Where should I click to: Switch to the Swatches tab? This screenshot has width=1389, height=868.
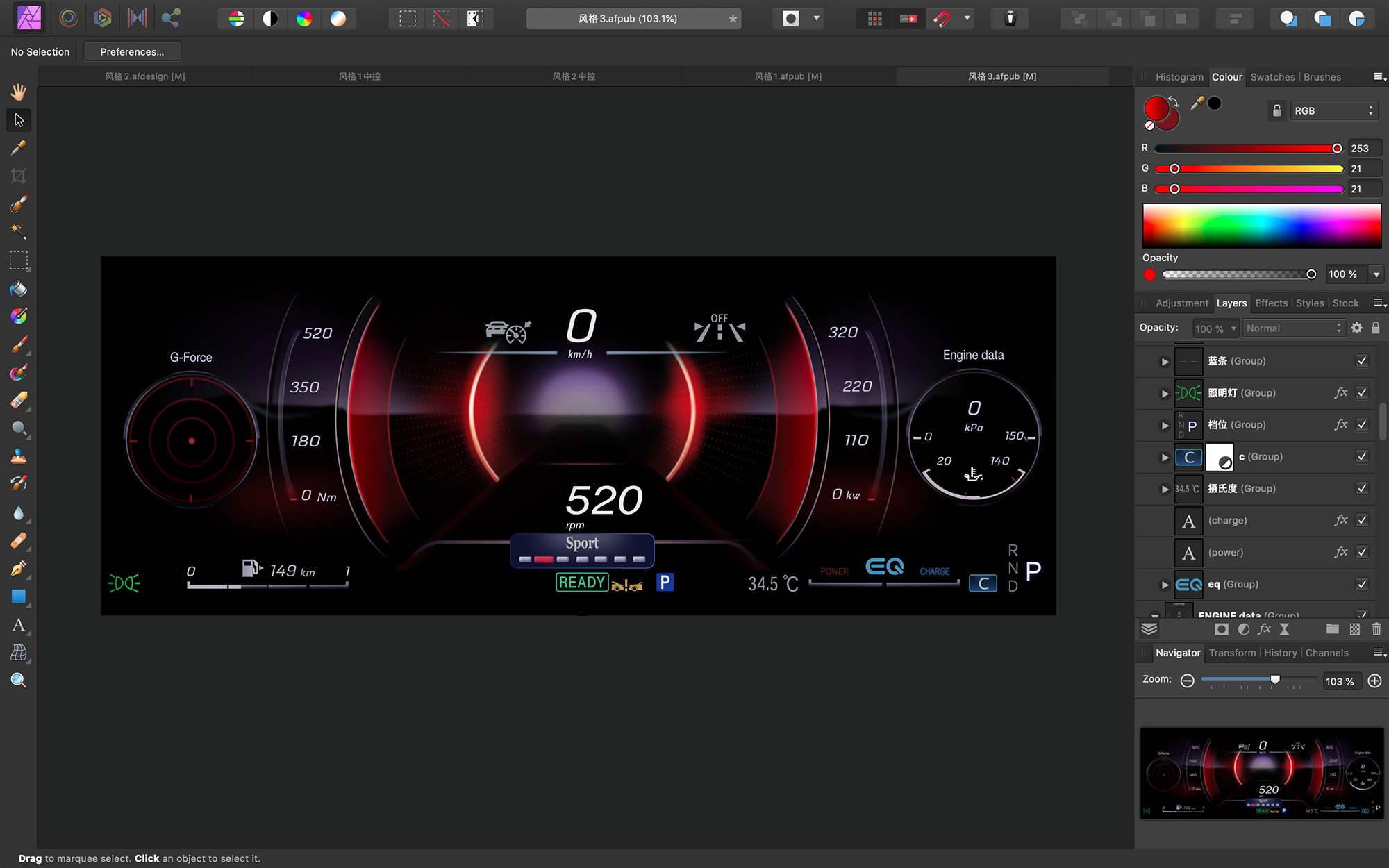pyautogui.click(x=1272, y=77)
